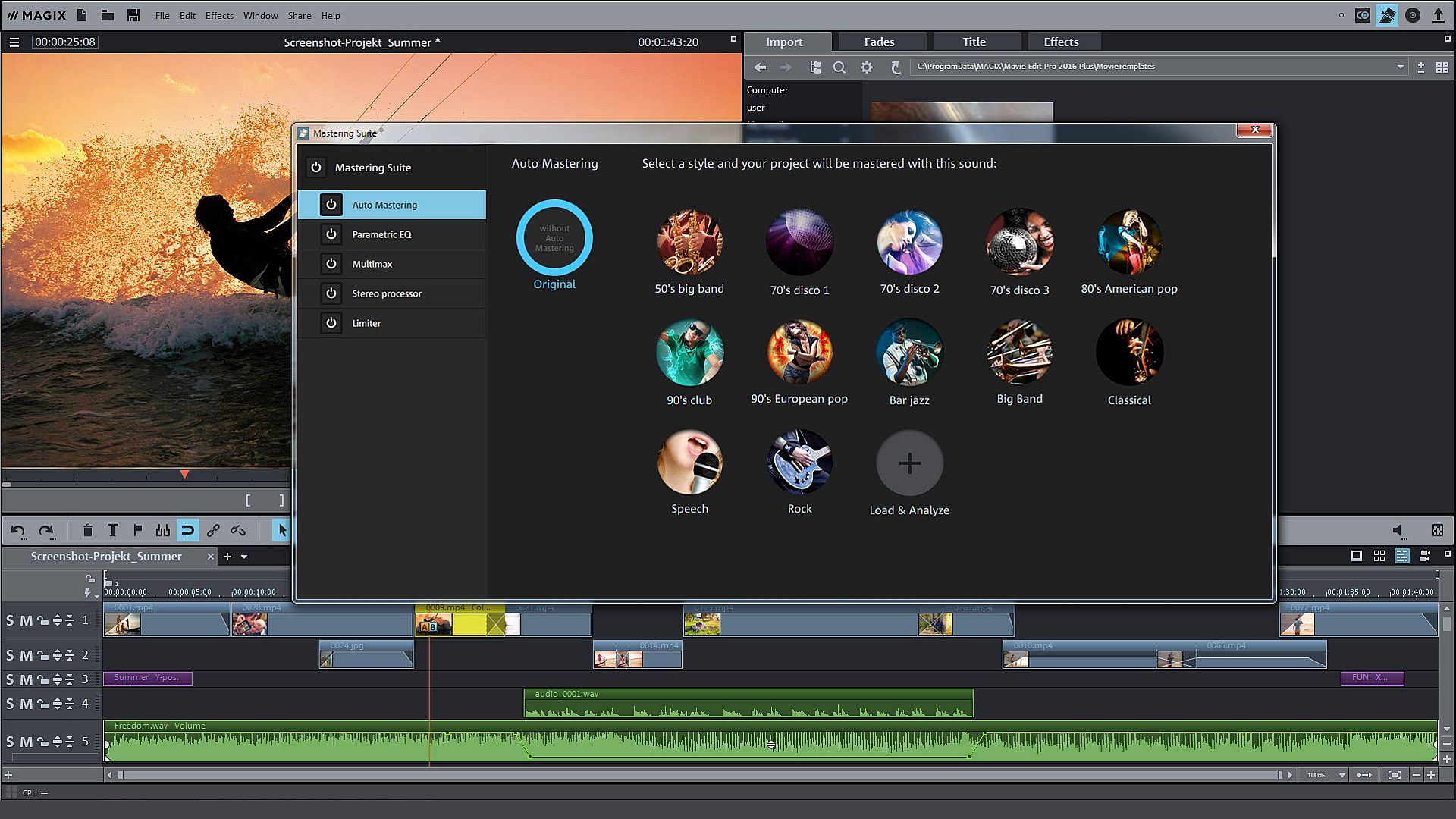Screen dimensions: 1456x819
Task: Toggle the Limiter power button
Action: tap(331, 323)
